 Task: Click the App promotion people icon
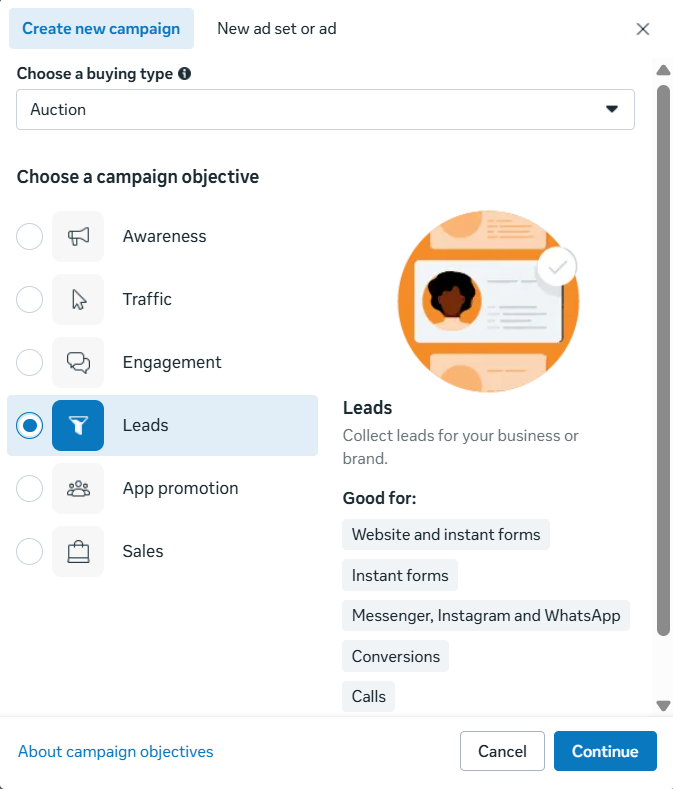pyautogui.click(x=78, y=489)
